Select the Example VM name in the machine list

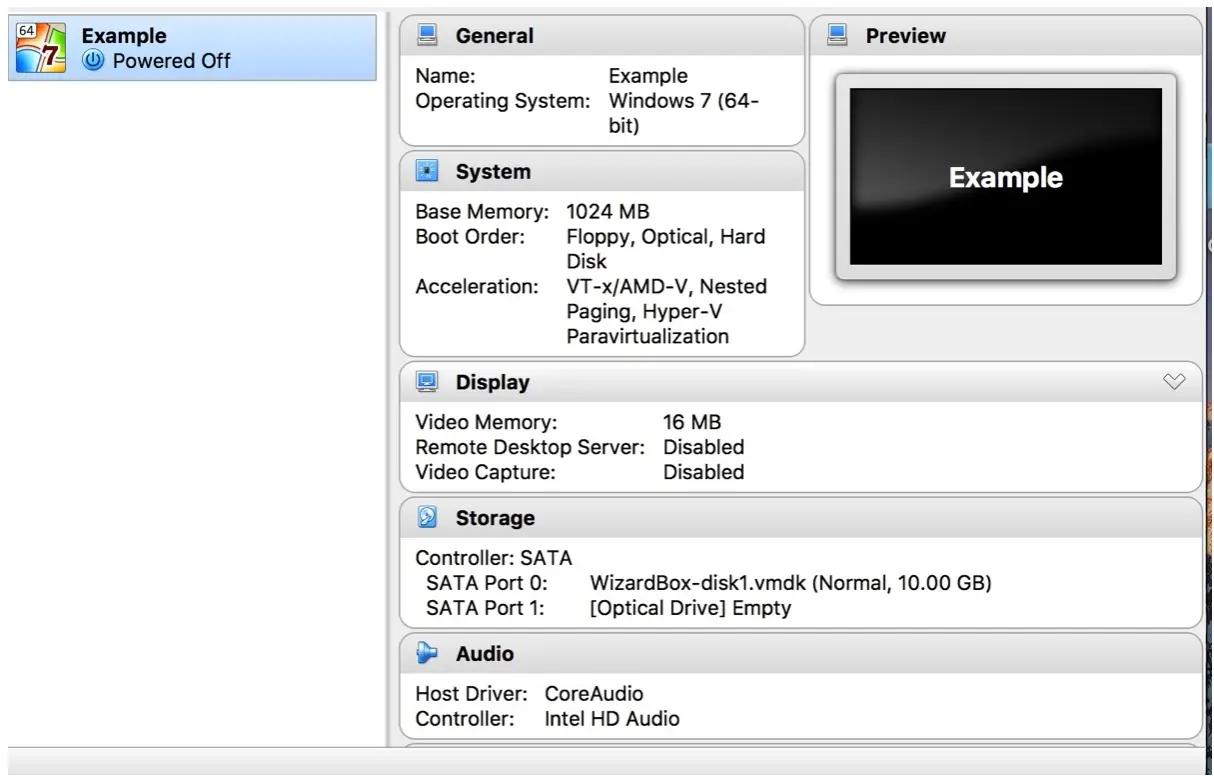124,36
